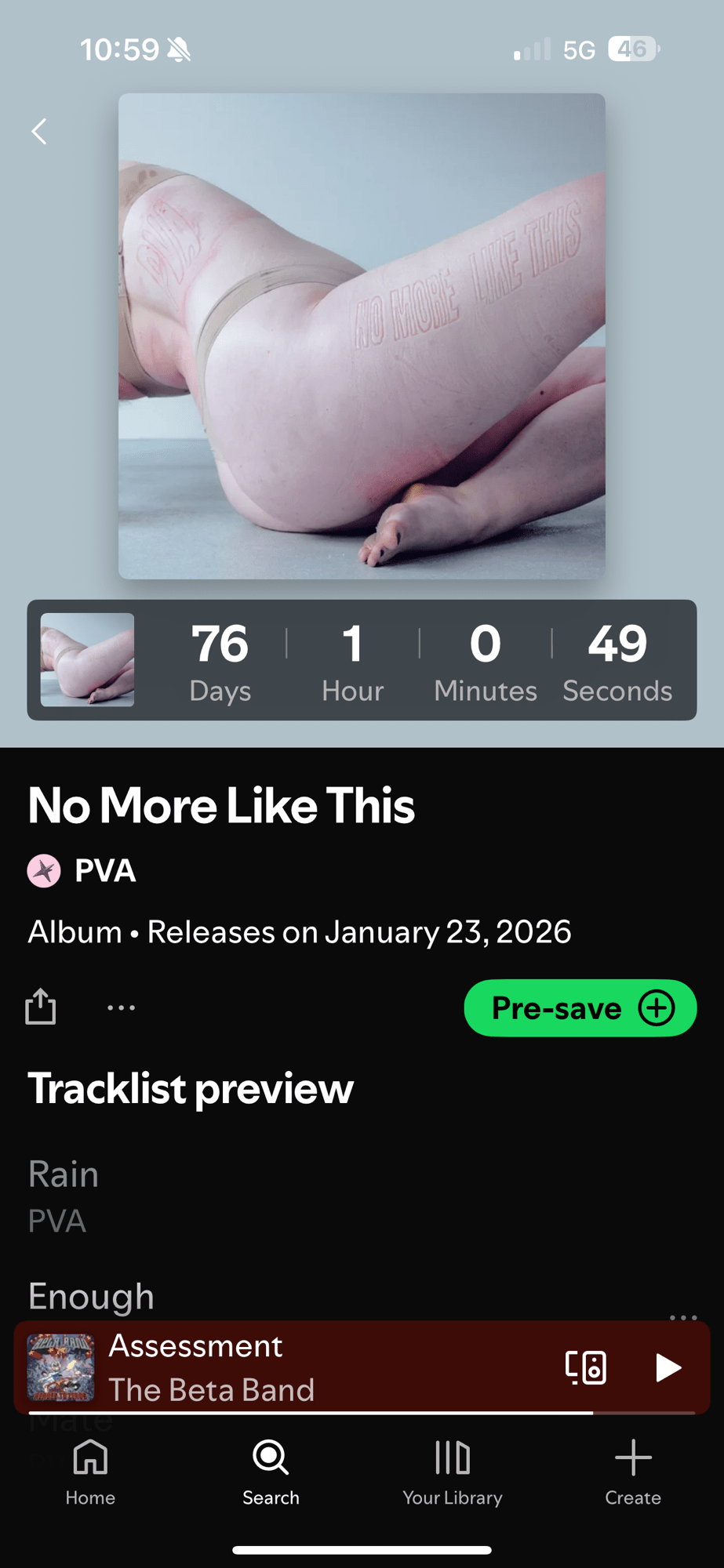The height and width of the screenshot is (1568, 724).
Task: Seek on the mini player progress bar
Action: 362,1412
